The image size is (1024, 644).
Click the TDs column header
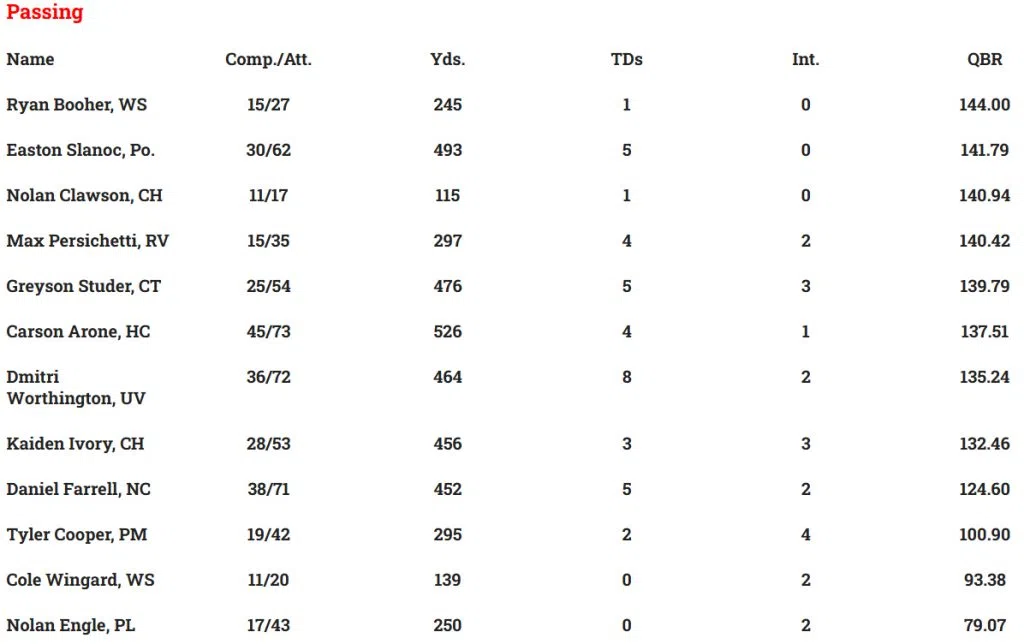(626, 59)
